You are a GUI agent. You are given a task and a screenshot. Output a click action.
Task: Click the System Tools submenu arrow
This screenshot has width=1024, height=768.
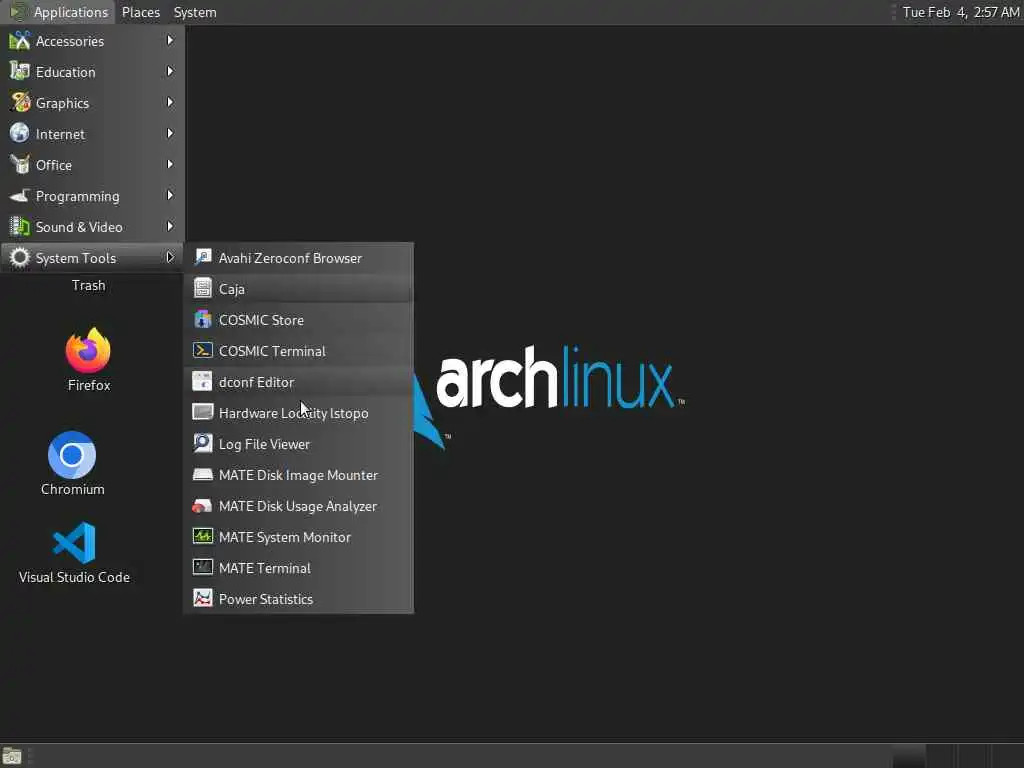tap(170, 257)
